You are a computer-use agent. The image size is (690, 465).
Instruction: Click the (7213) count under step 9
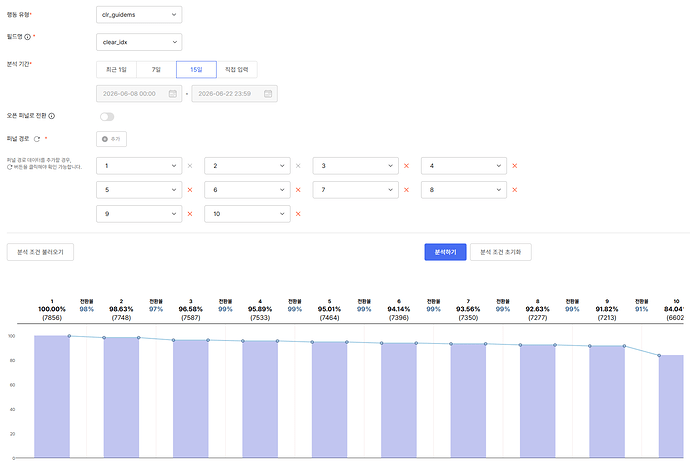coord(607,318)
